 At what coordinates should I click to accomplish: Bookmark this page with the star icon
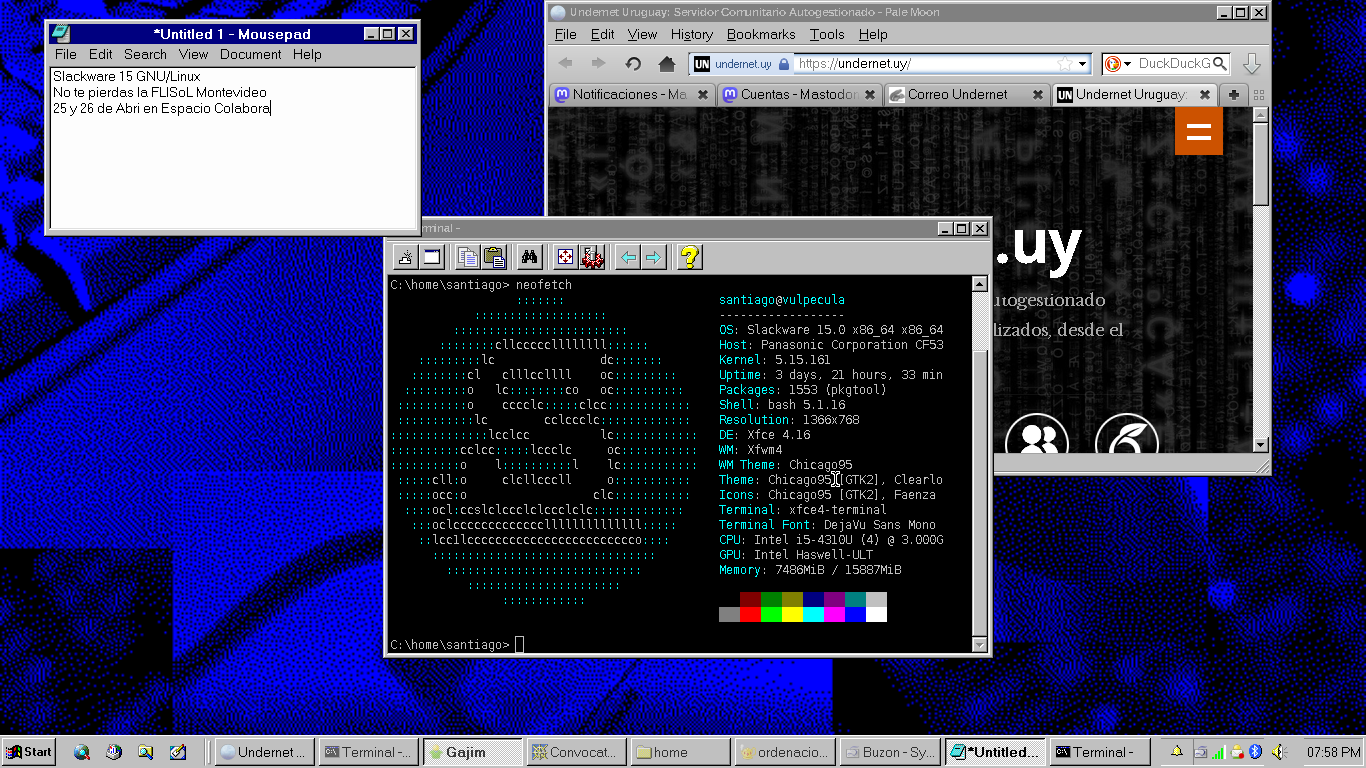(1065, 64)
